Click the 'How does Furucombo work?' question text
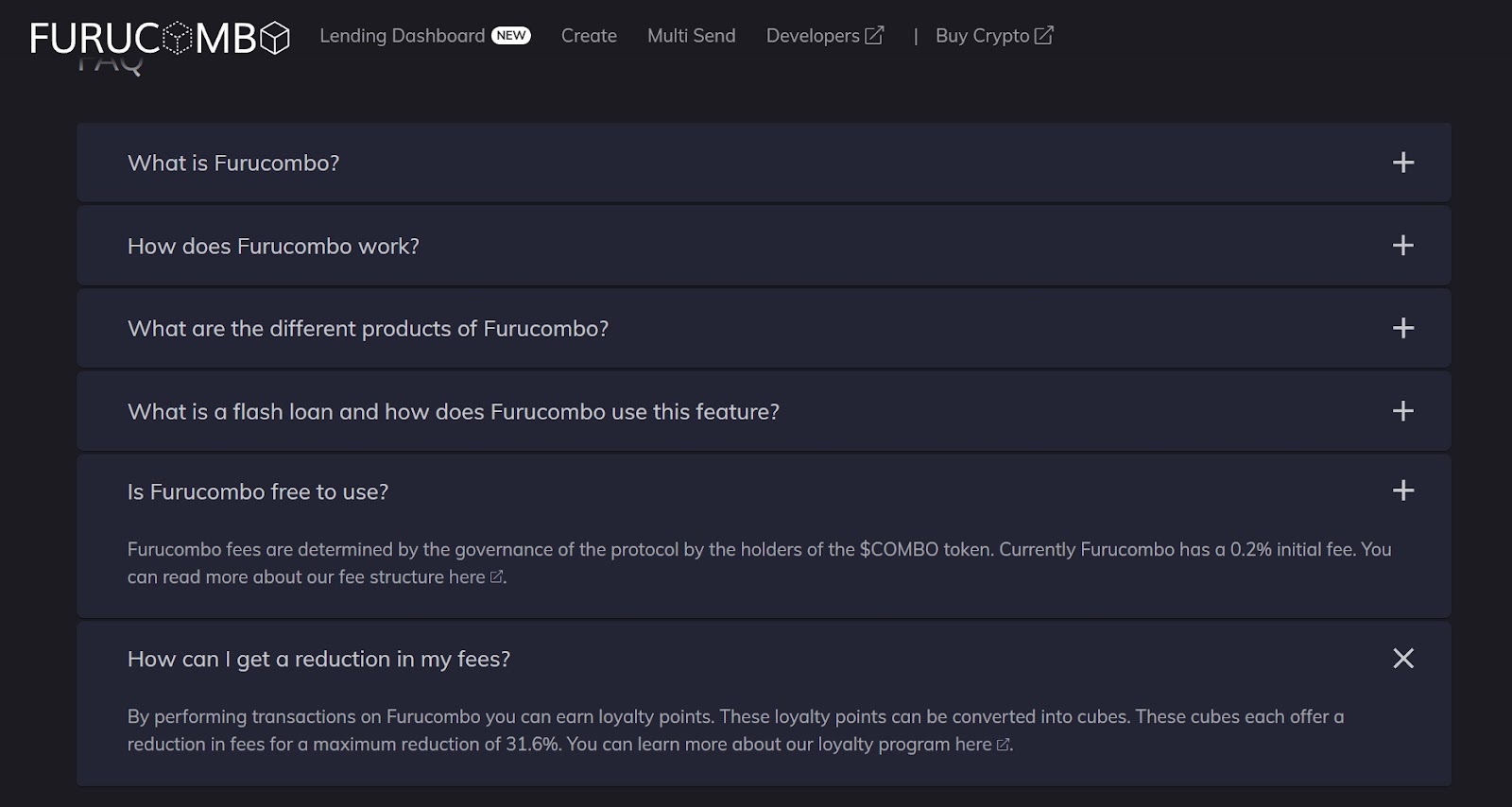Image resolution: width=1512 pixels, height=807 pixels. coord(273,247)
